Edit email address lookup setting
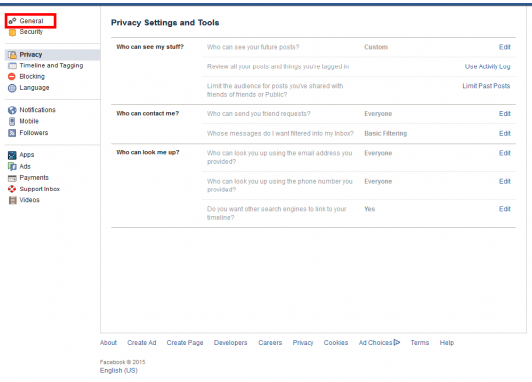 click(x=505, y=153)
